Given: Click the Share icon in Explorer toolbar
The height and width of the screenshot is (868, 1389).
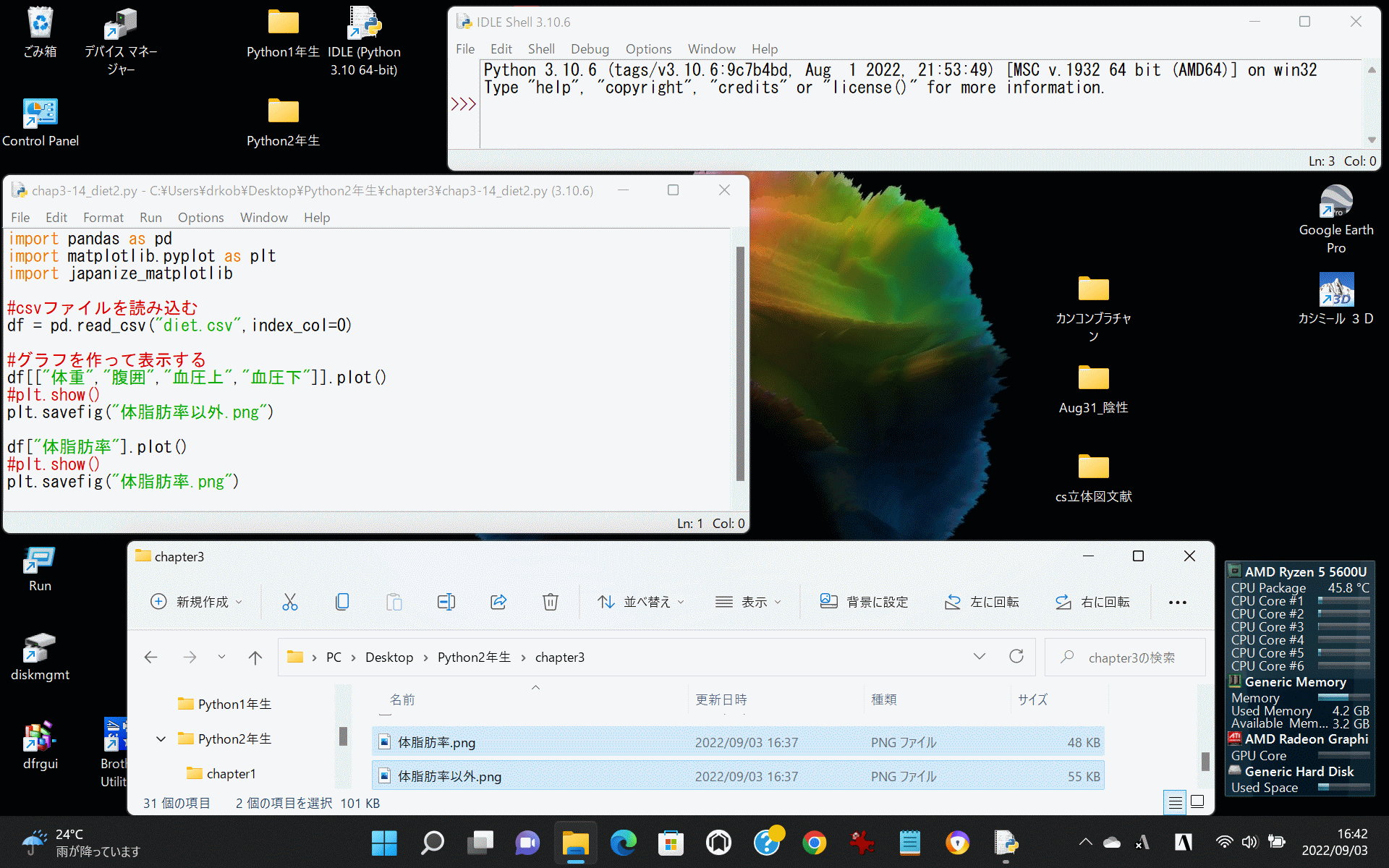Looking at the screenshot, I should tap(498, 602).
